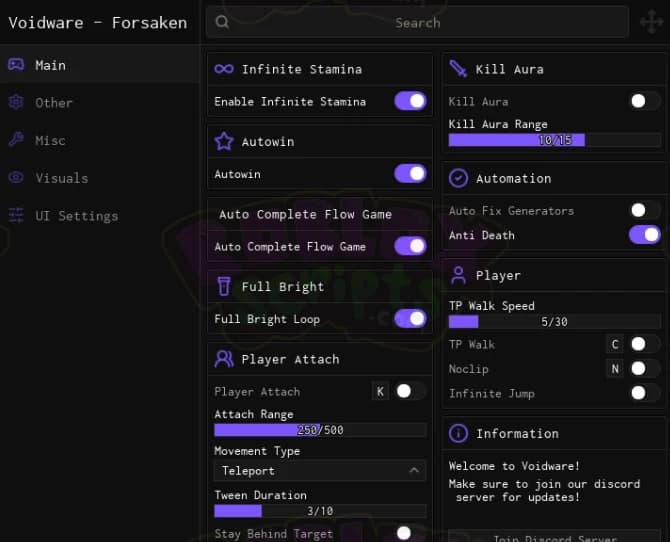
Task: Go to the Visuals tab
Action: click(100, 178)
